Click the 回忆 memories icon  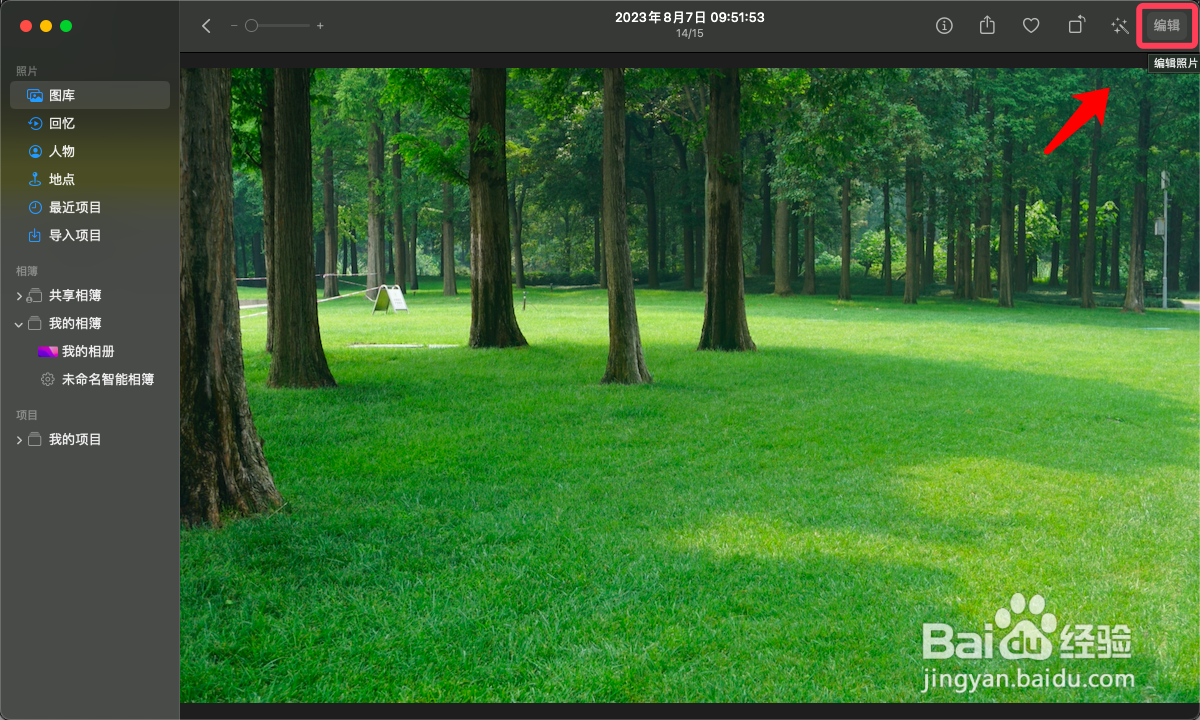(x=35, y=123)
